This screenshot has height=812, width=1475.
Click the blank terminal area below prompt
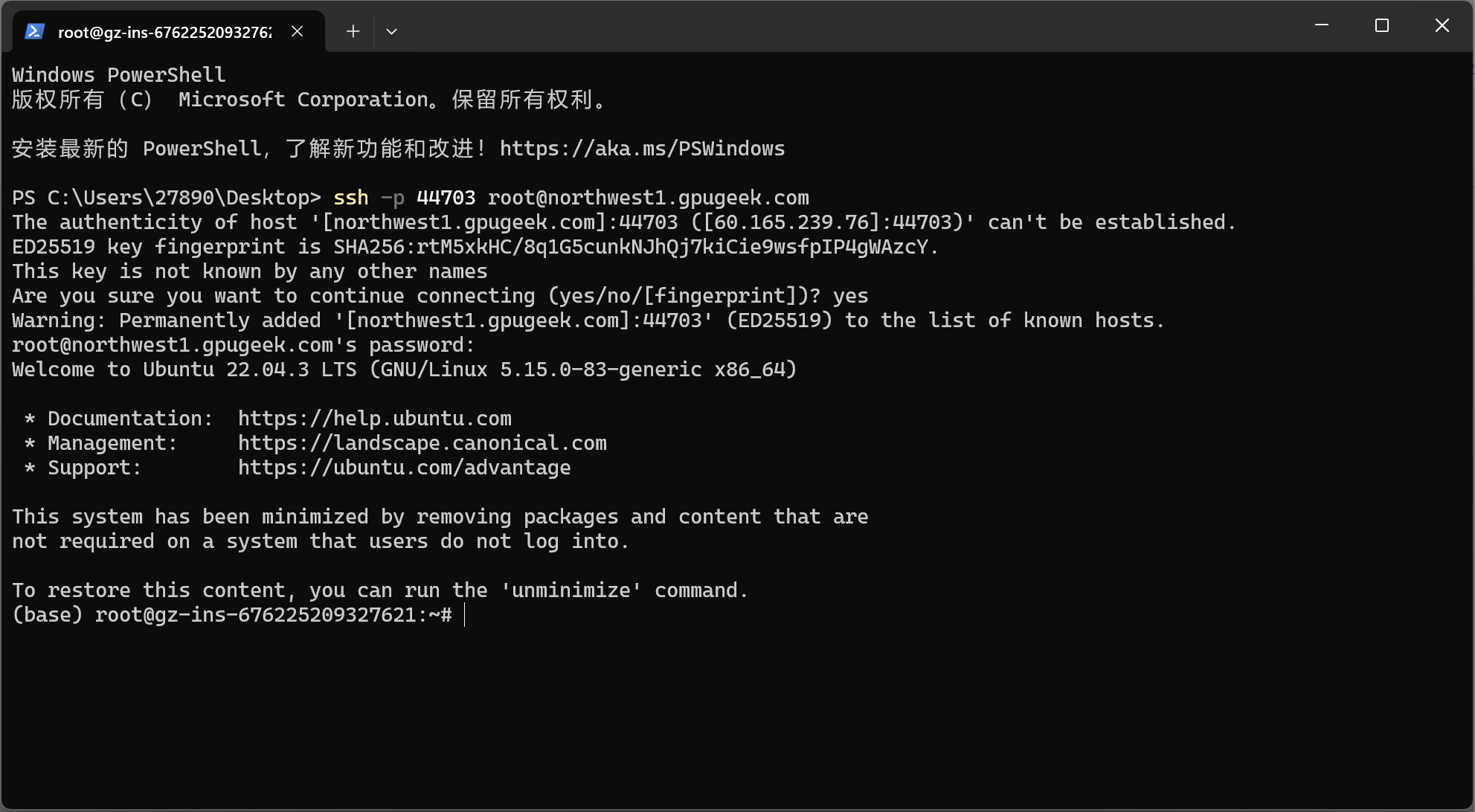tap(736, 714)
